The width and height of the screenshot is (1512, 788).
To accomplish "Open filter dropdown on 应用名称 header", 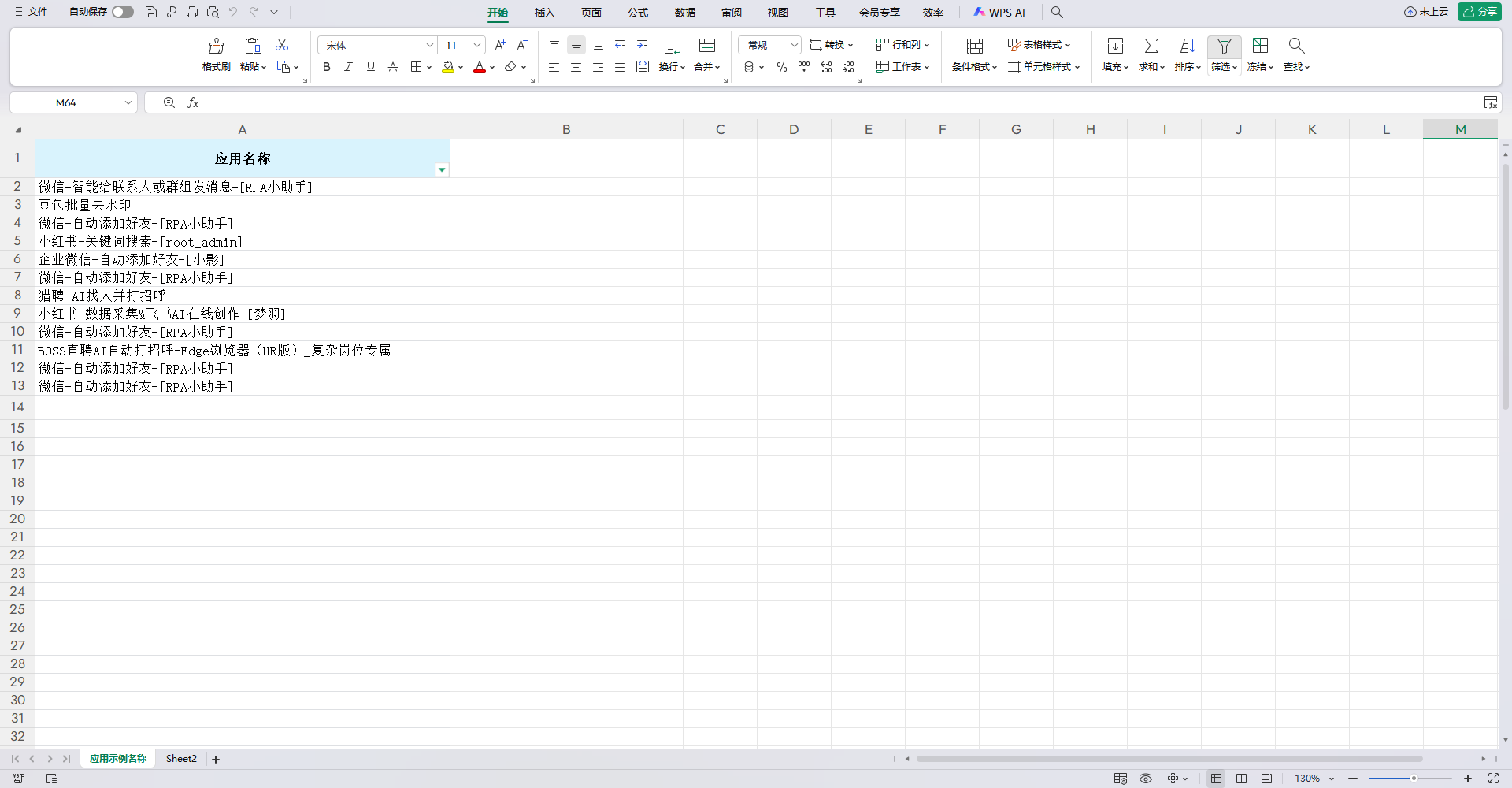I will click(442, 169).
